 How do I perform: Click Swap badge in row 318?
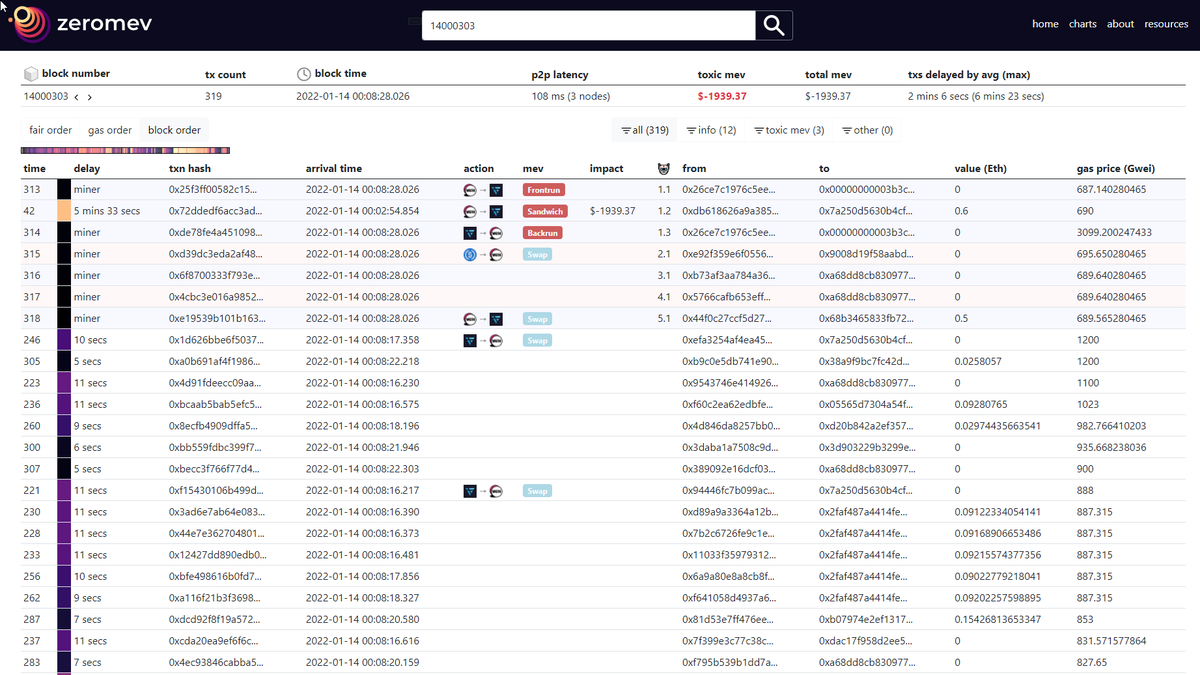coord(538,319)
